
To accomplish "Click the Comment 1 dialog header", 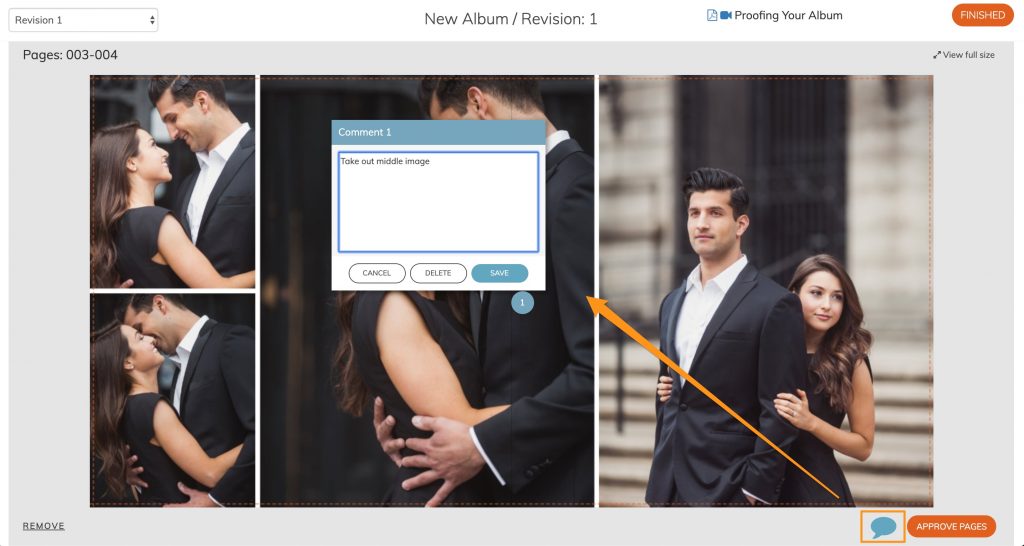I will tap(438, 132).
